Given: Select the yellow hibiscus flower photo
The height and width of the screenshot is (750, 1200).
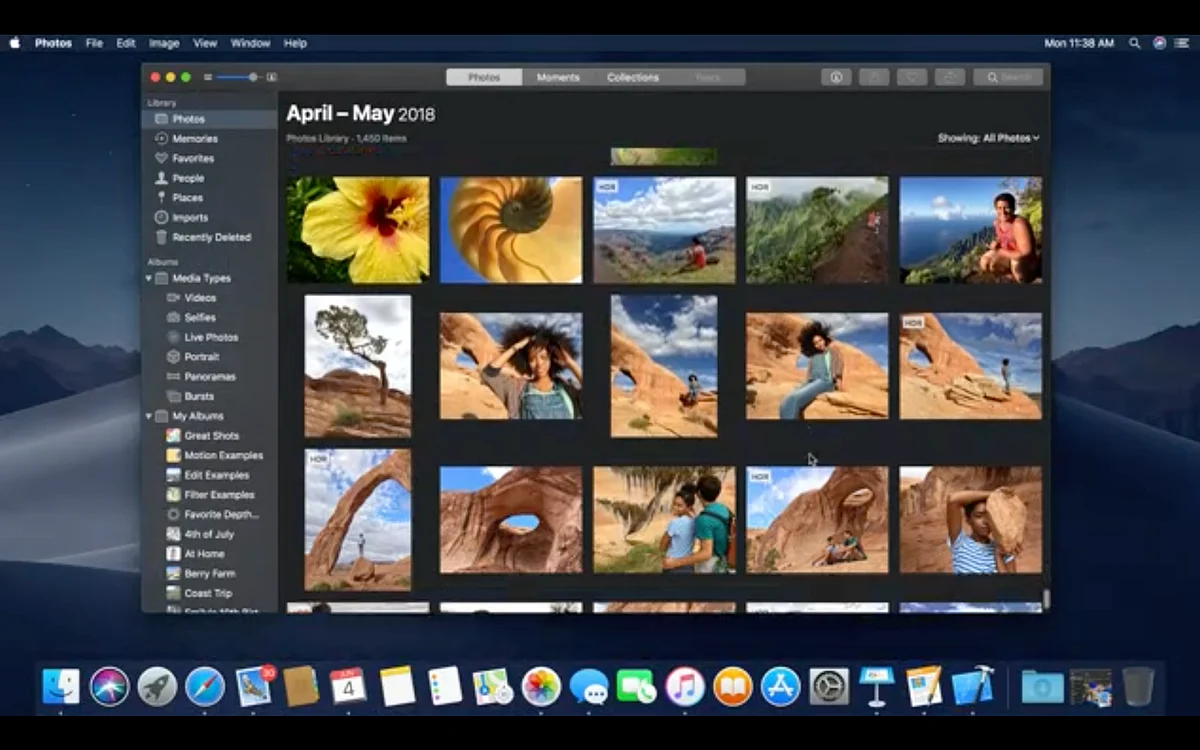Looking at the screenshot, I should [358, 230].
